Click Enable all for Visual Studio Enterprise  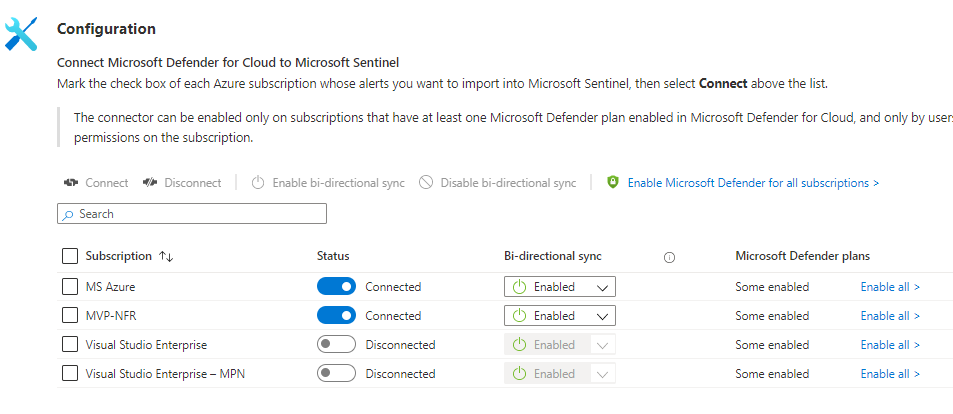[x=890, y=345]
